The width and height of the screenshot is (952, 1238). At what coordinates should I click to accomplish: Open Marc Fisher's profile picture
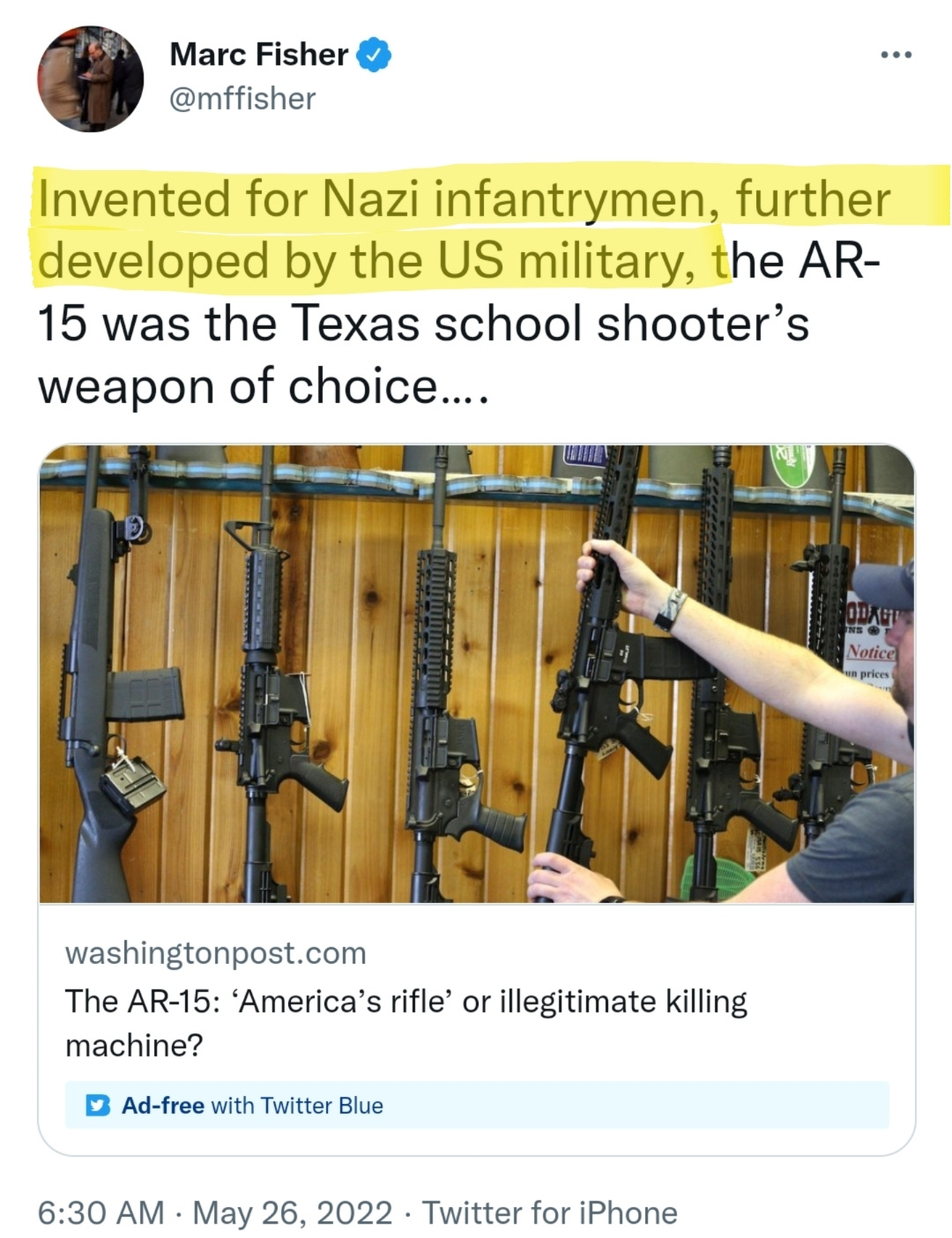[x=90, y=79]
